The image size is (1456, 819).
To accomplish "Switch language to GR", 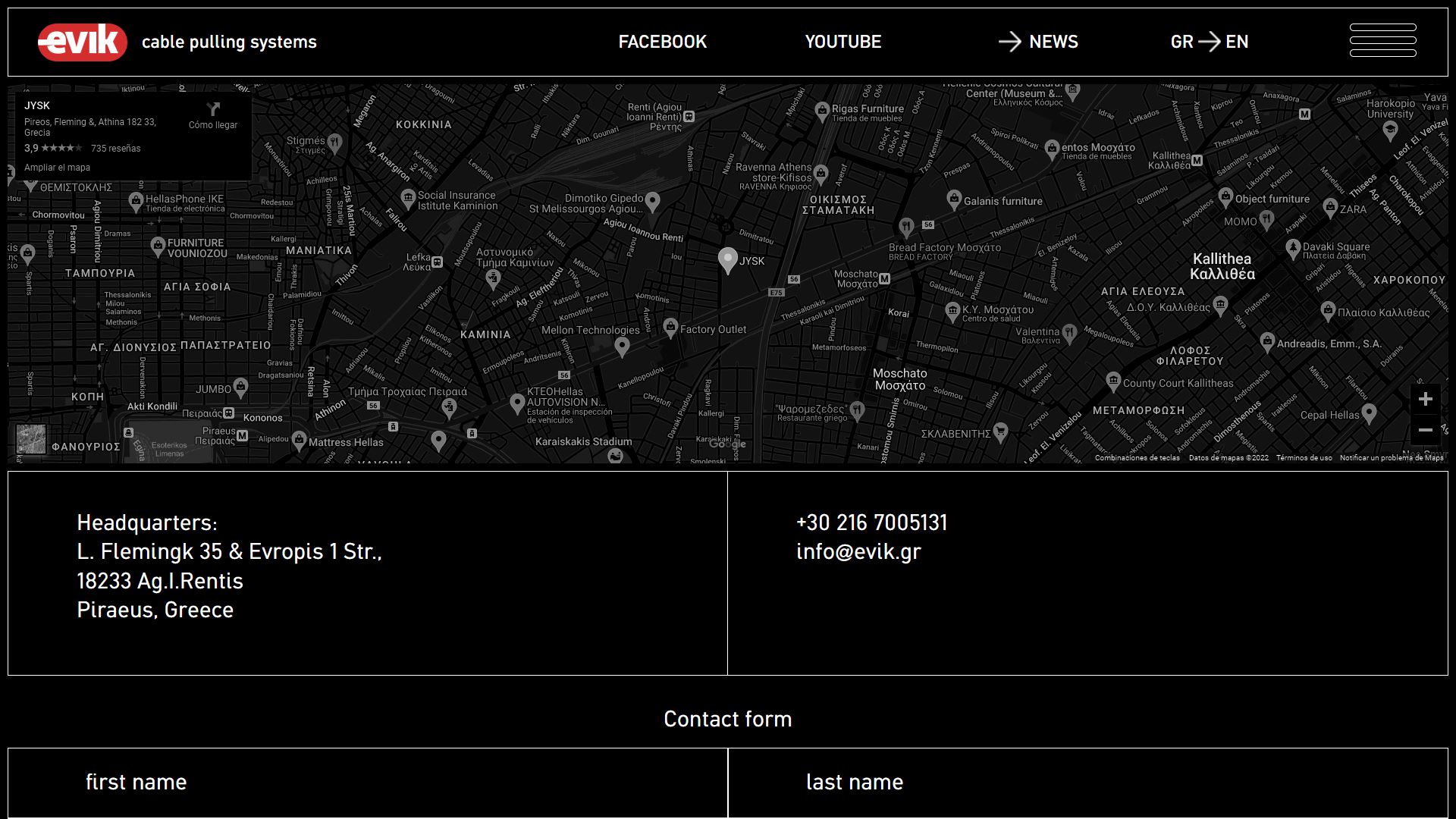I will click(x=1181, y=42).
